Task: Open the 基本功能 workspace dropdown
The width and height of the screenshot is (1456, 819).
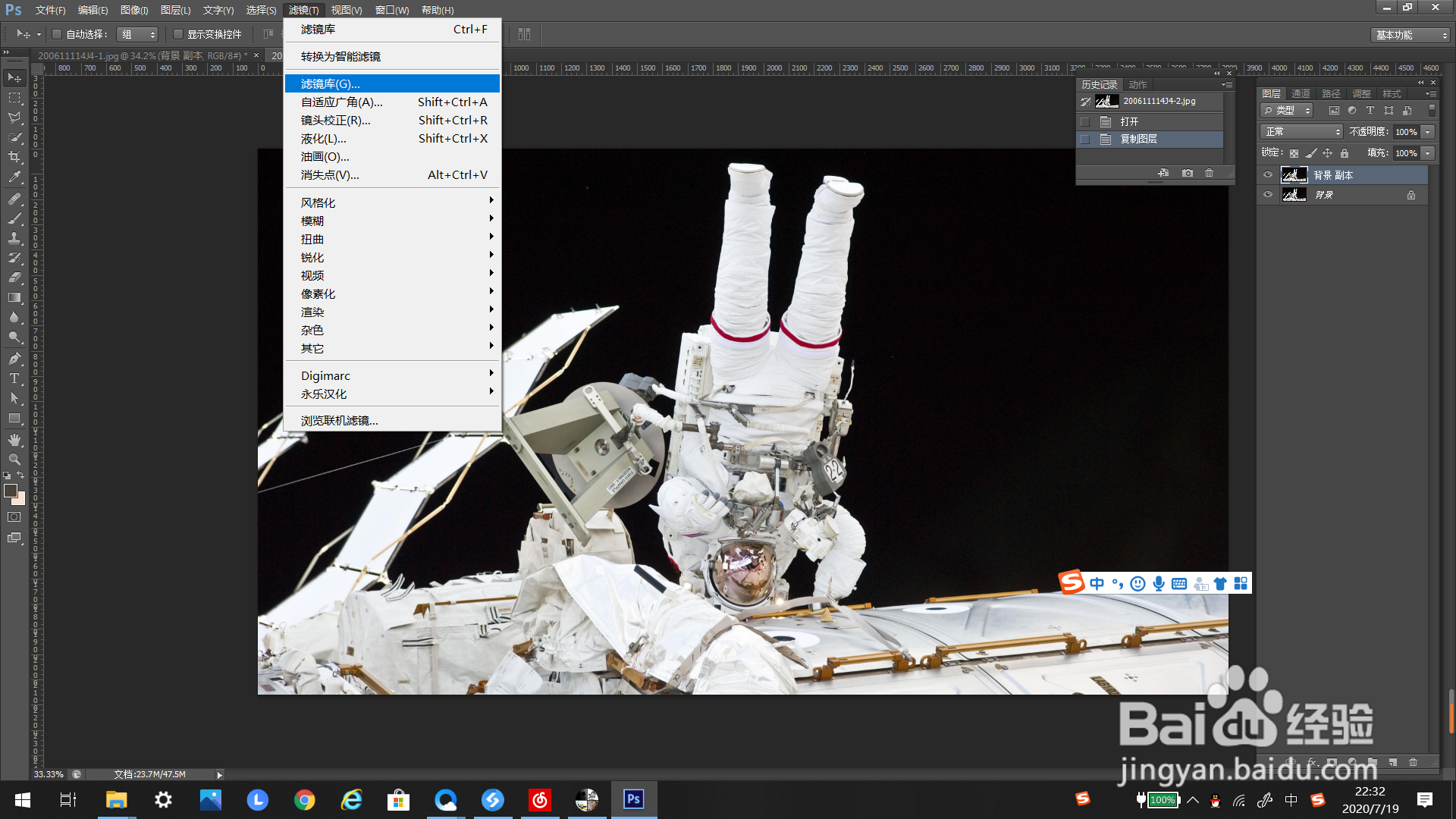Action: point(1411,35)
